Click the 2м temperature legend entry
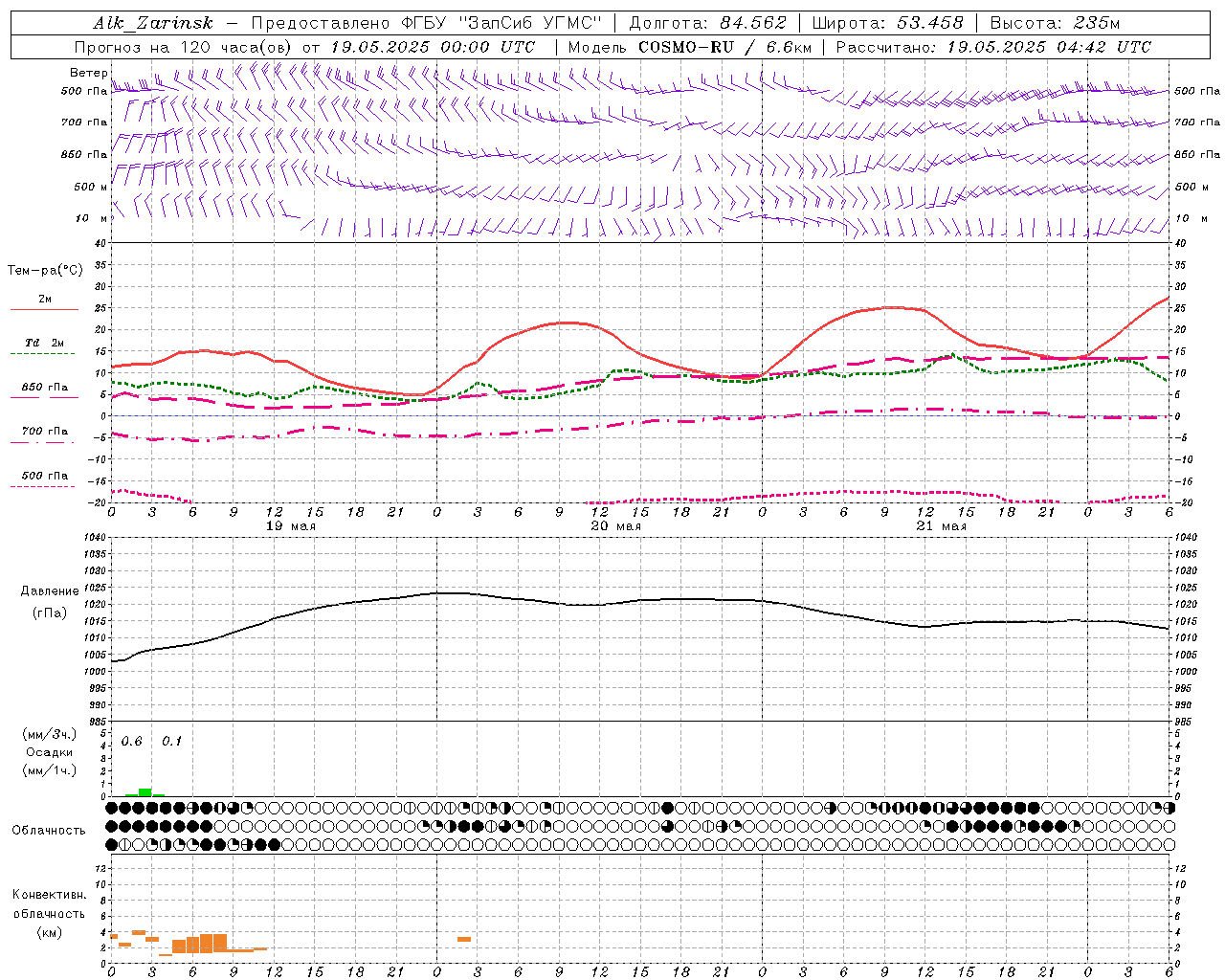Viewport: 1225px width, 980px height. [45, 299]
